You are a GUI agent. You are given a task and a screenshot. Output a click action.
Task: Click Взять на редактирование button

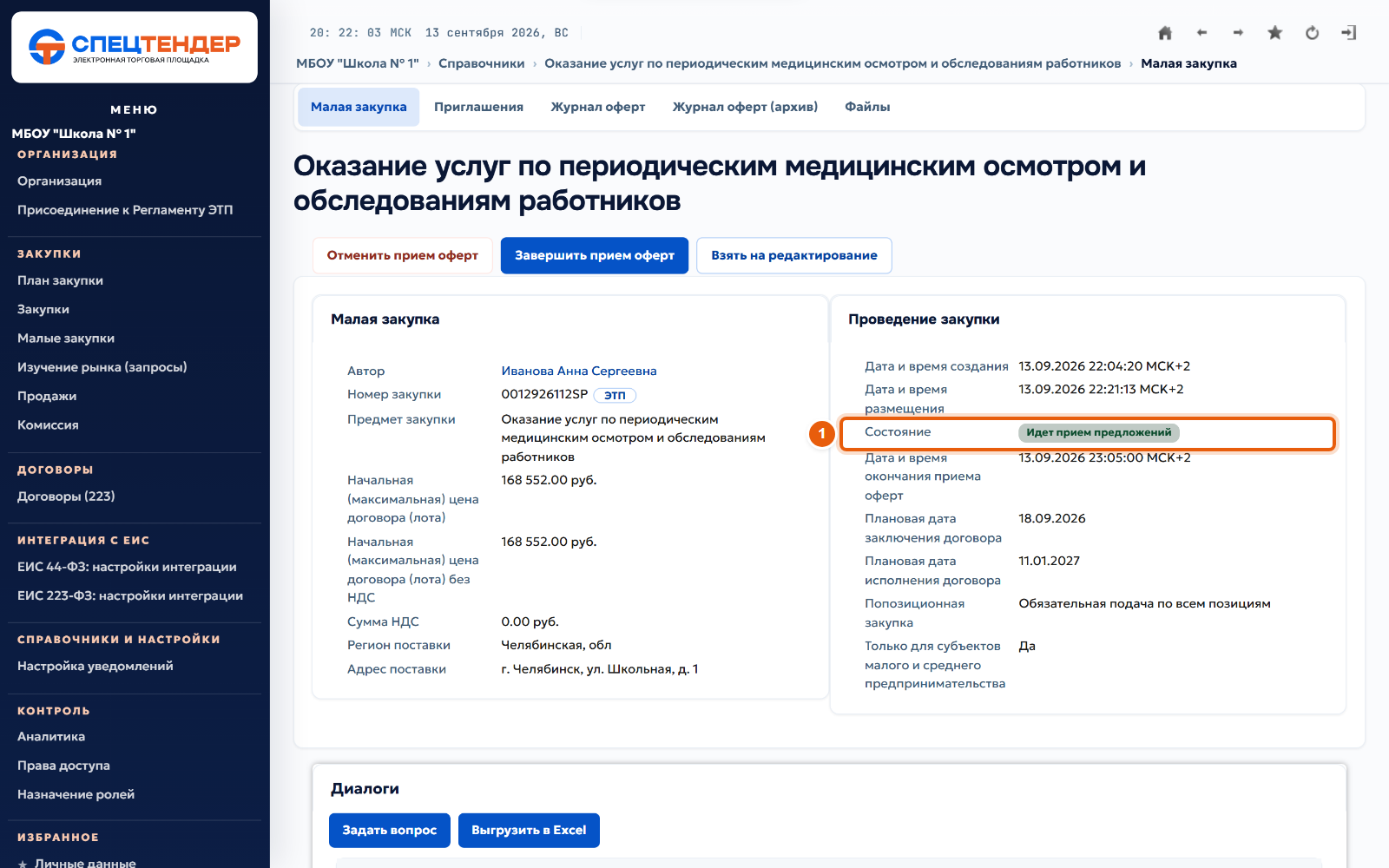[794, 255]
